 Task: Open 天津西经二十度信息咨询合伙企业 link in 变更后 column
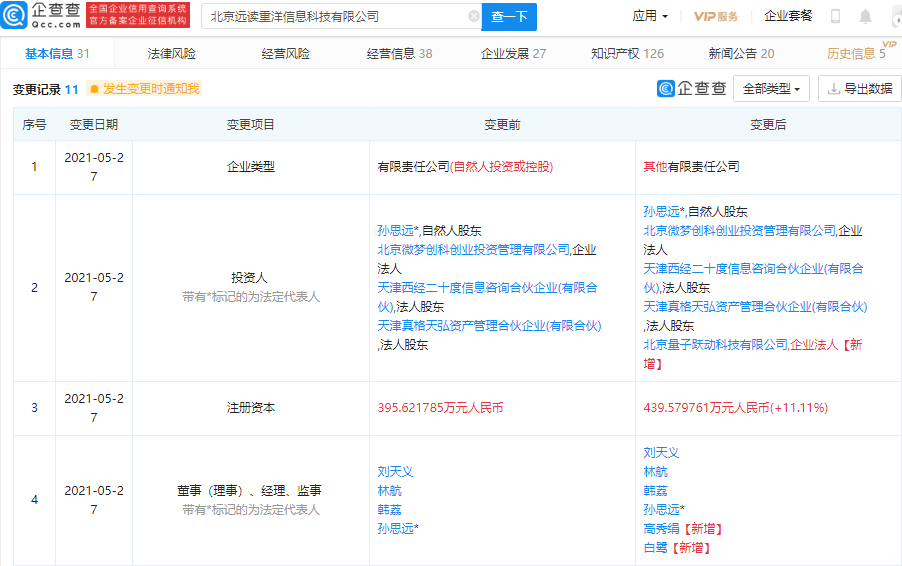pos(753,278)
